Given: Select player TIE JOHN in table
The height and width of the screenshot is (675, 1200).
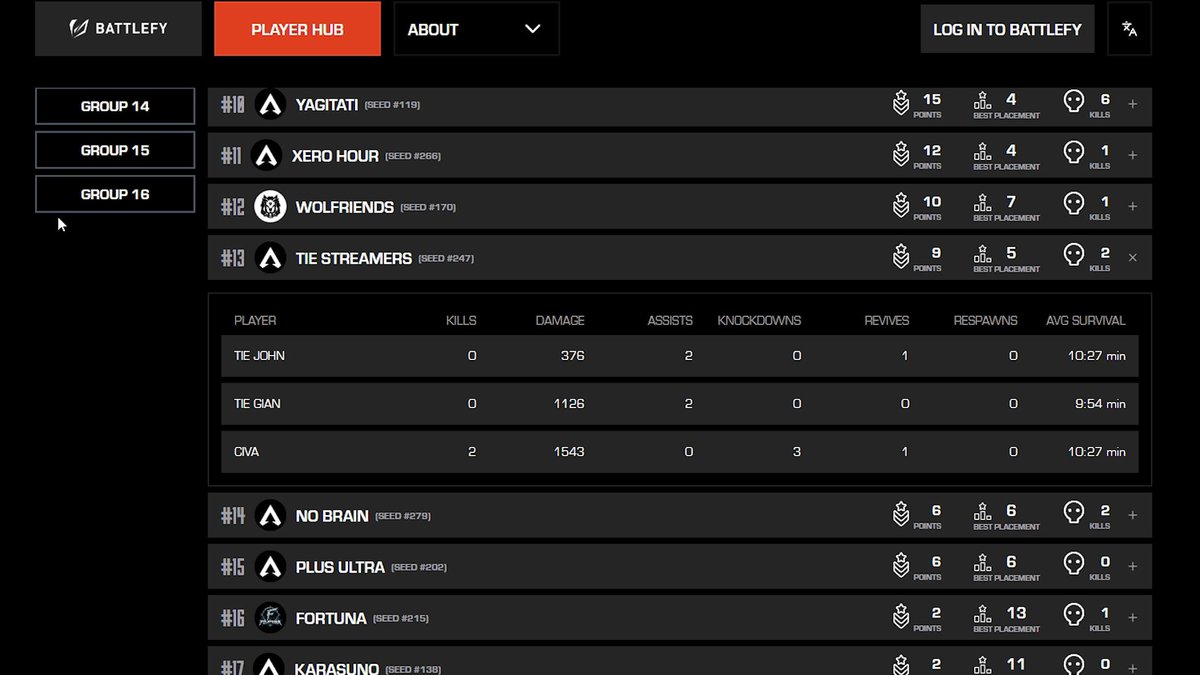Looking at the screenshot, I should point(259,356).
